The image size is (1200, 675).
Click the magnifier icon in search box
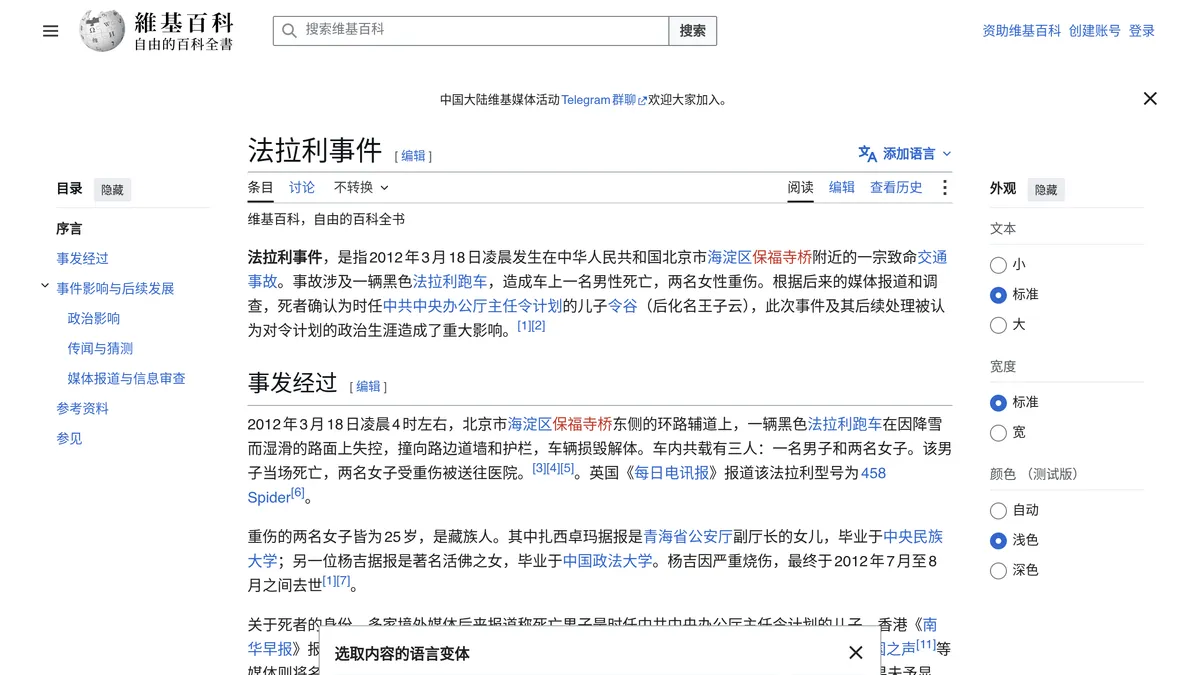(x=289, y=31)
